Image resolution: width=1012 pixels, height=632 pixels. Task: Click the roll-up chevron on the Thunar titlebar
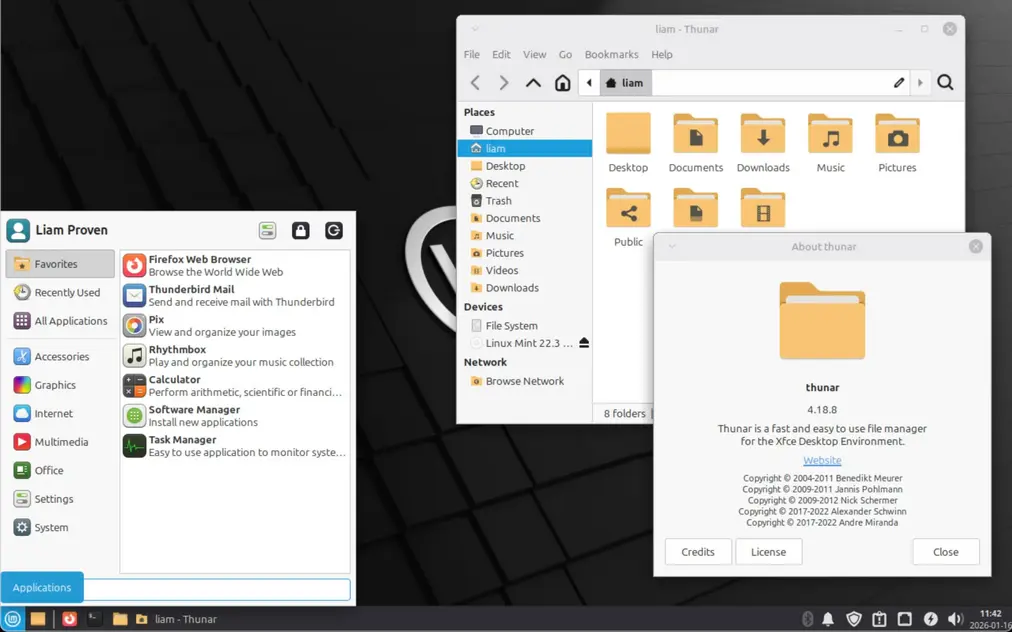[x=473, y=29]
